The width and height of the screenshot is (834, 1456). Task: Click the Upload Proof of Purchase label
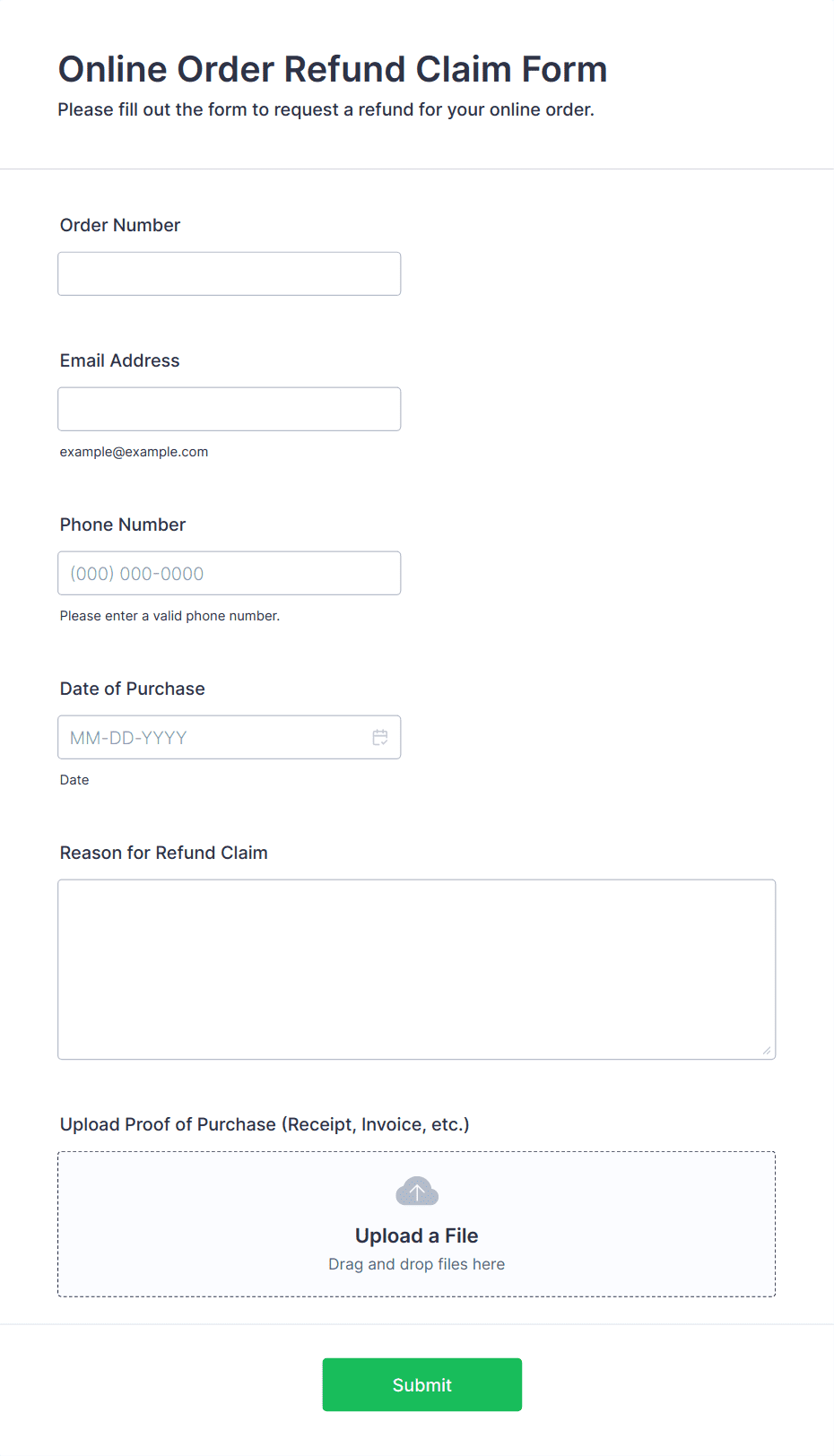tap(265, 1124)
